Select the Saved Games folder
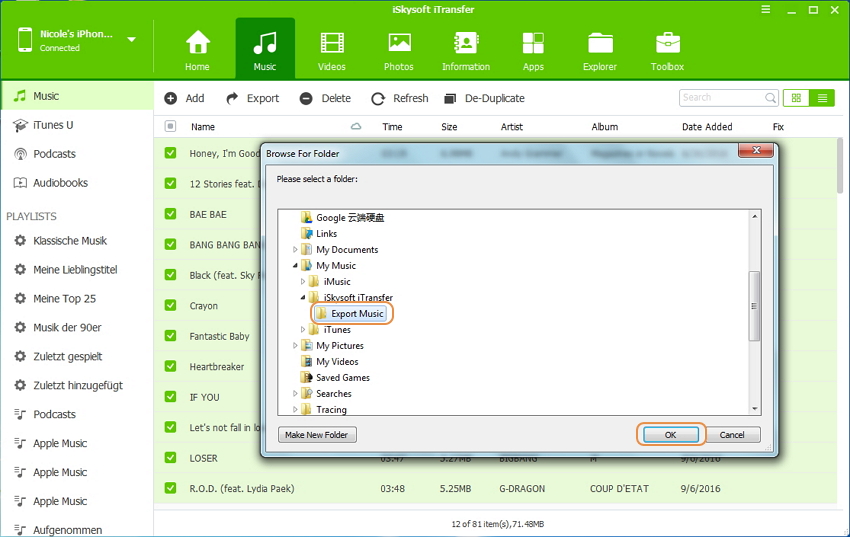Screen dimensions: 850x537 click(x=336, y=378)
